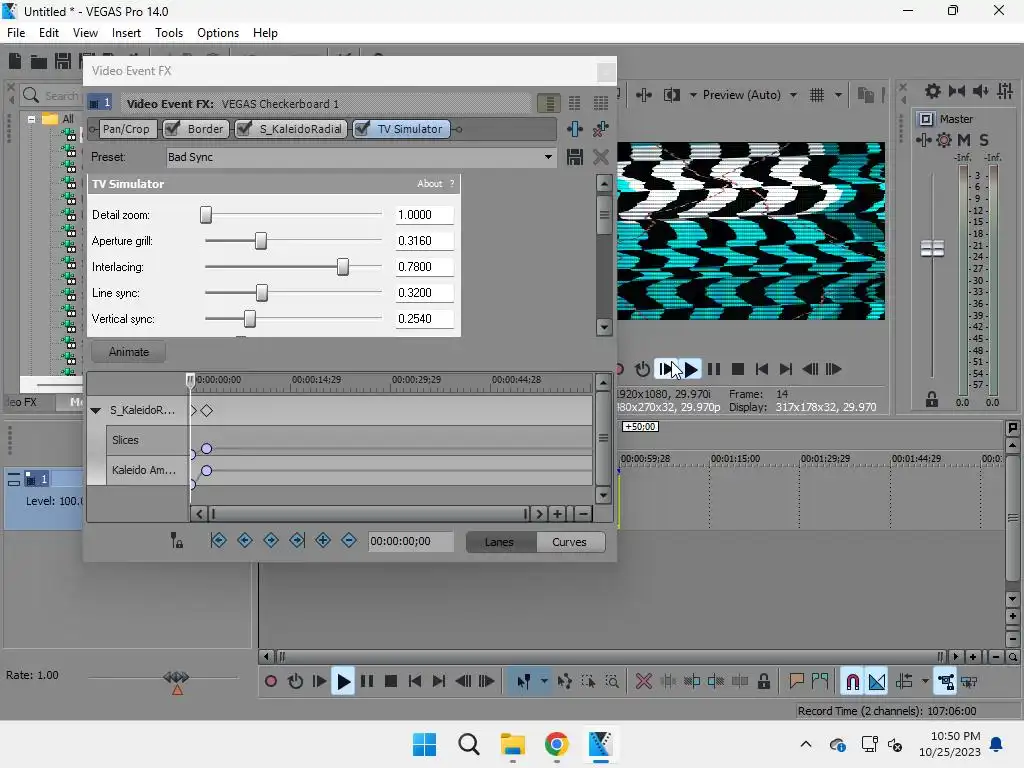Open the Options menu
This screenshot has height=768, width=1024.
(218, 33)
